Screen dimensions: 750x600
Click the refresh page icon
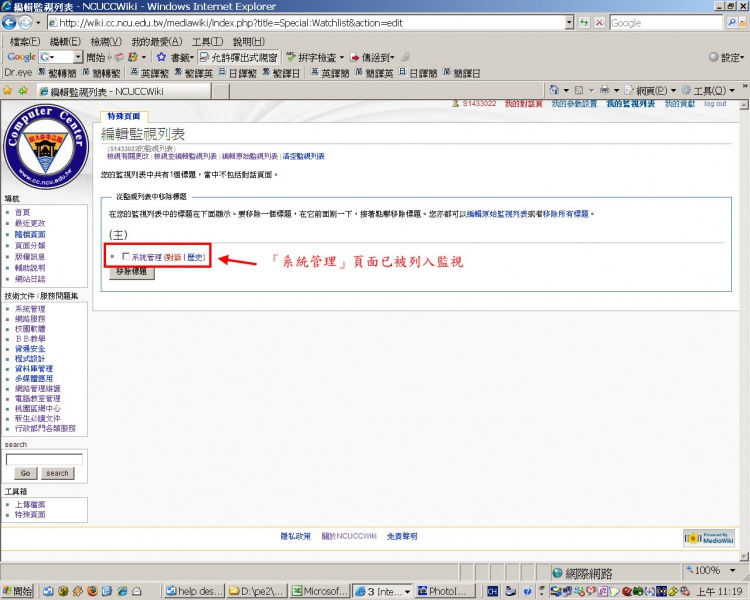click(584, 22)
